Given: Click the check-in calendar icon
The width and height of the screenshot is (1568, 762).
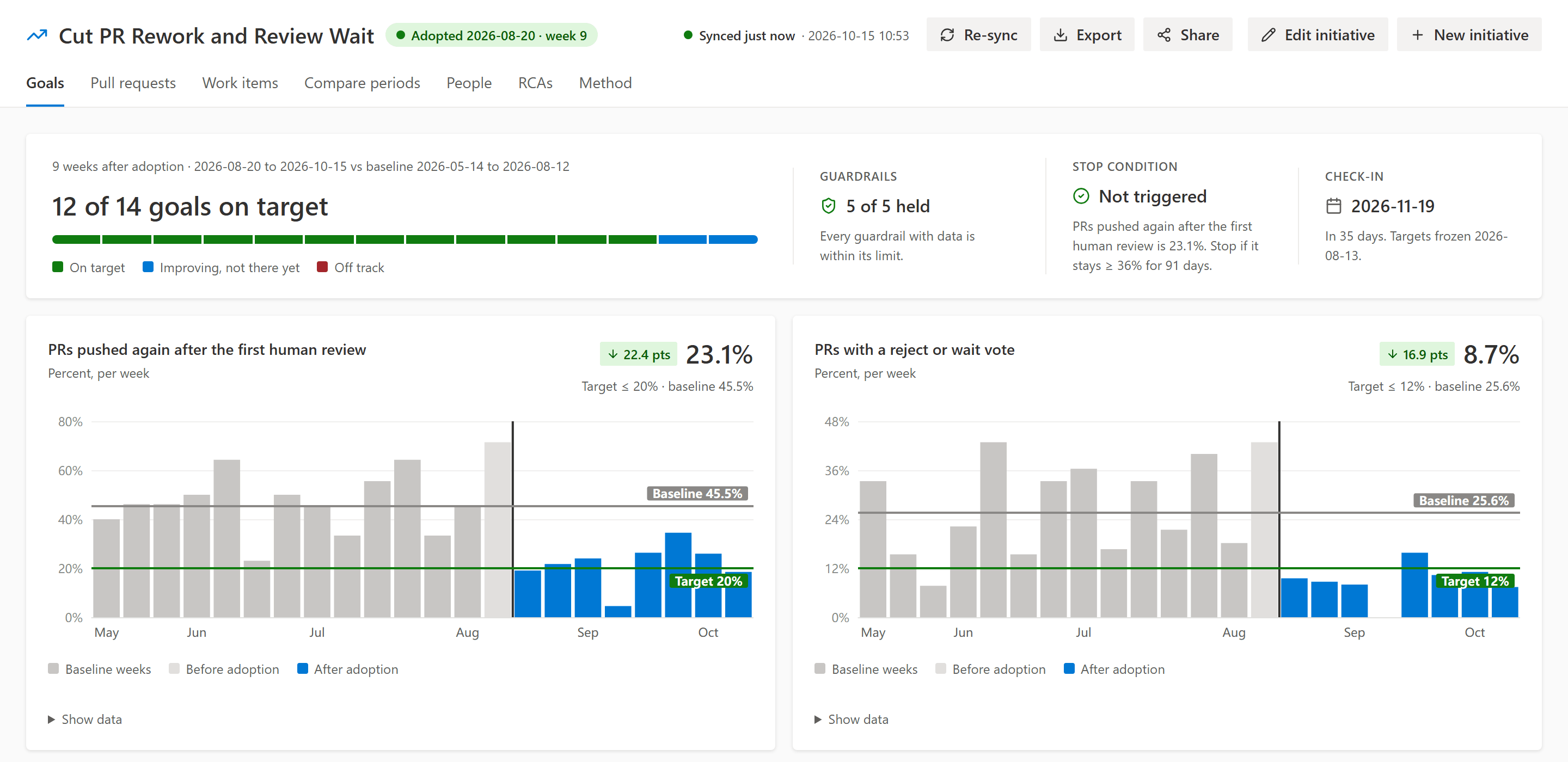Looking at the screenshot, I should [1334, 206].
